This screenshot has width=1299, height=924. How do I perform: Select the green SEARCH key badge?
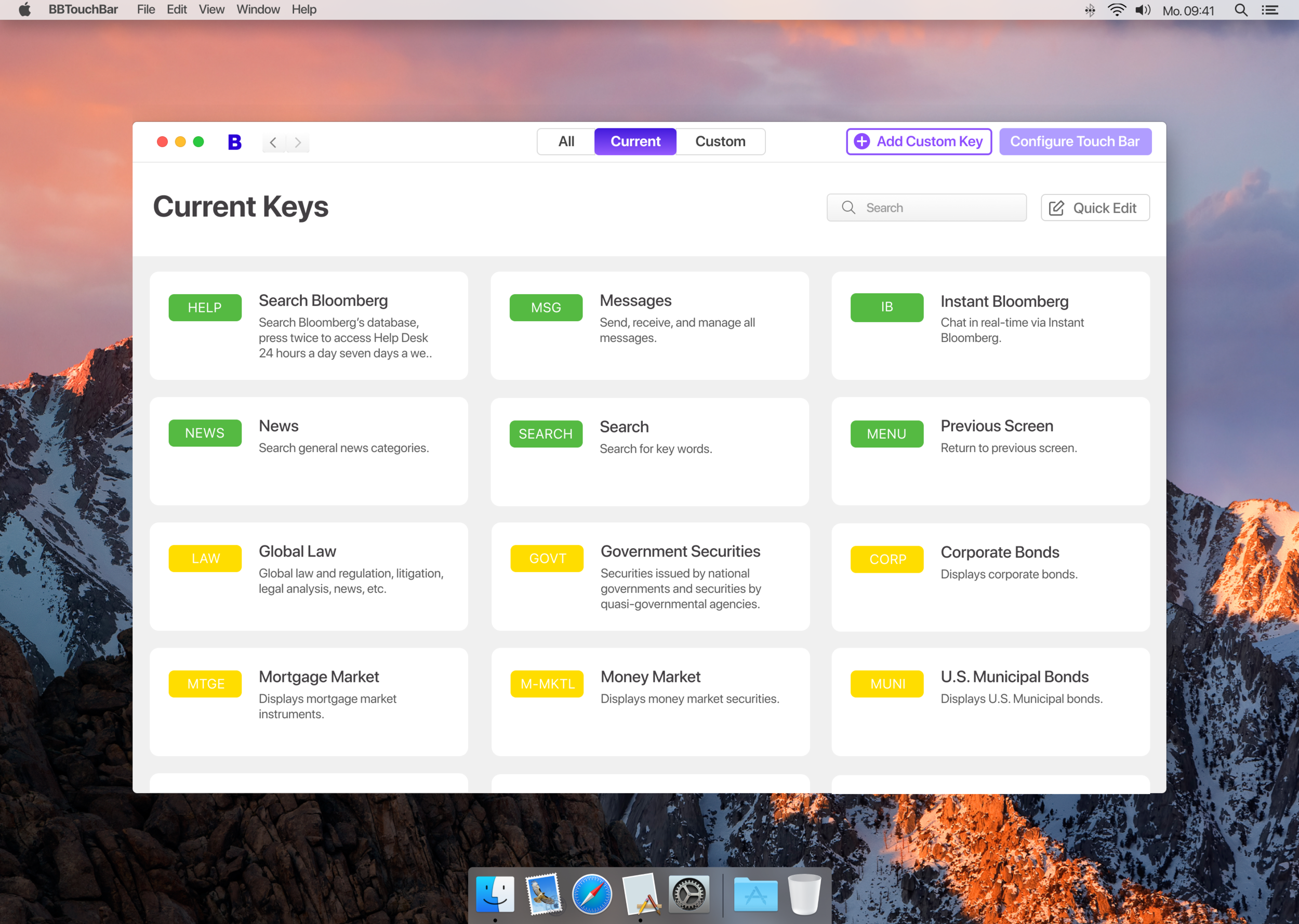click(546, 434)
